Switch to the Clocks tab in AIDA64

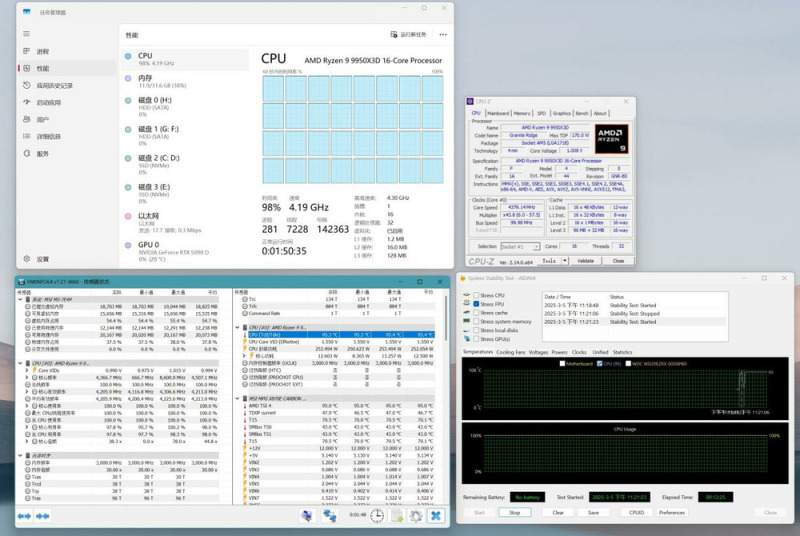coord(579,352)
